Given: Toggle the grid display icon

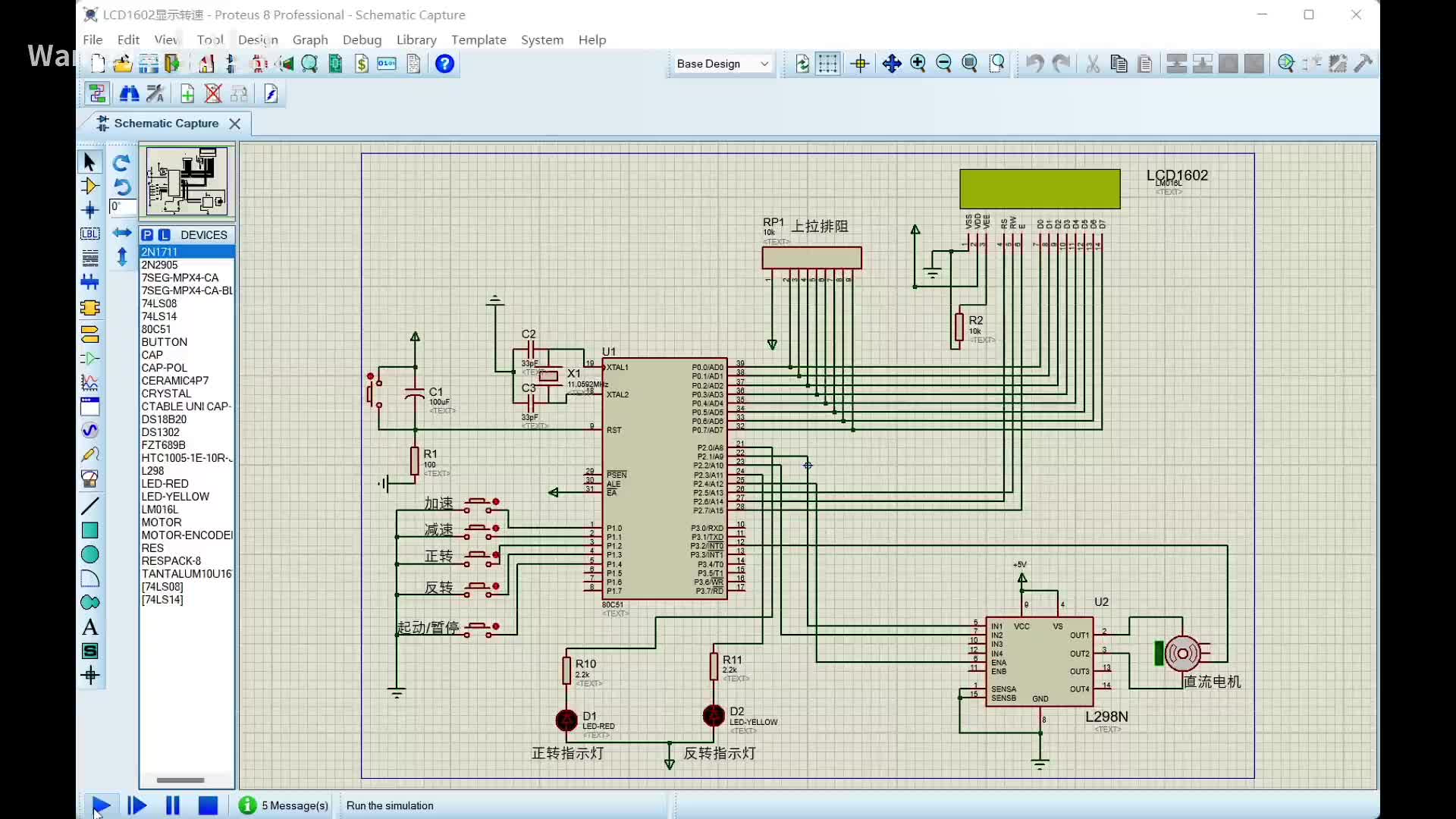Looking at the screenshot, I should [x=828, y=64].
